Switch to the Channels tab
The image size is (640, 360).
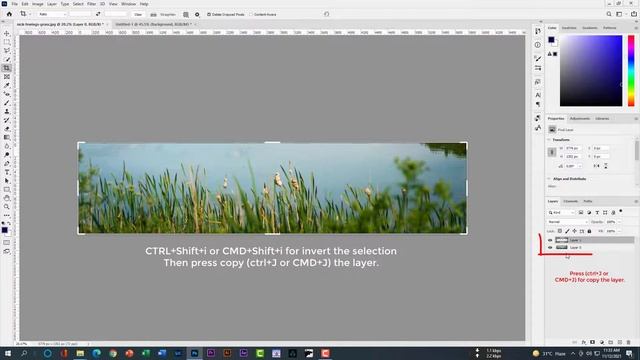click(571, 201)
